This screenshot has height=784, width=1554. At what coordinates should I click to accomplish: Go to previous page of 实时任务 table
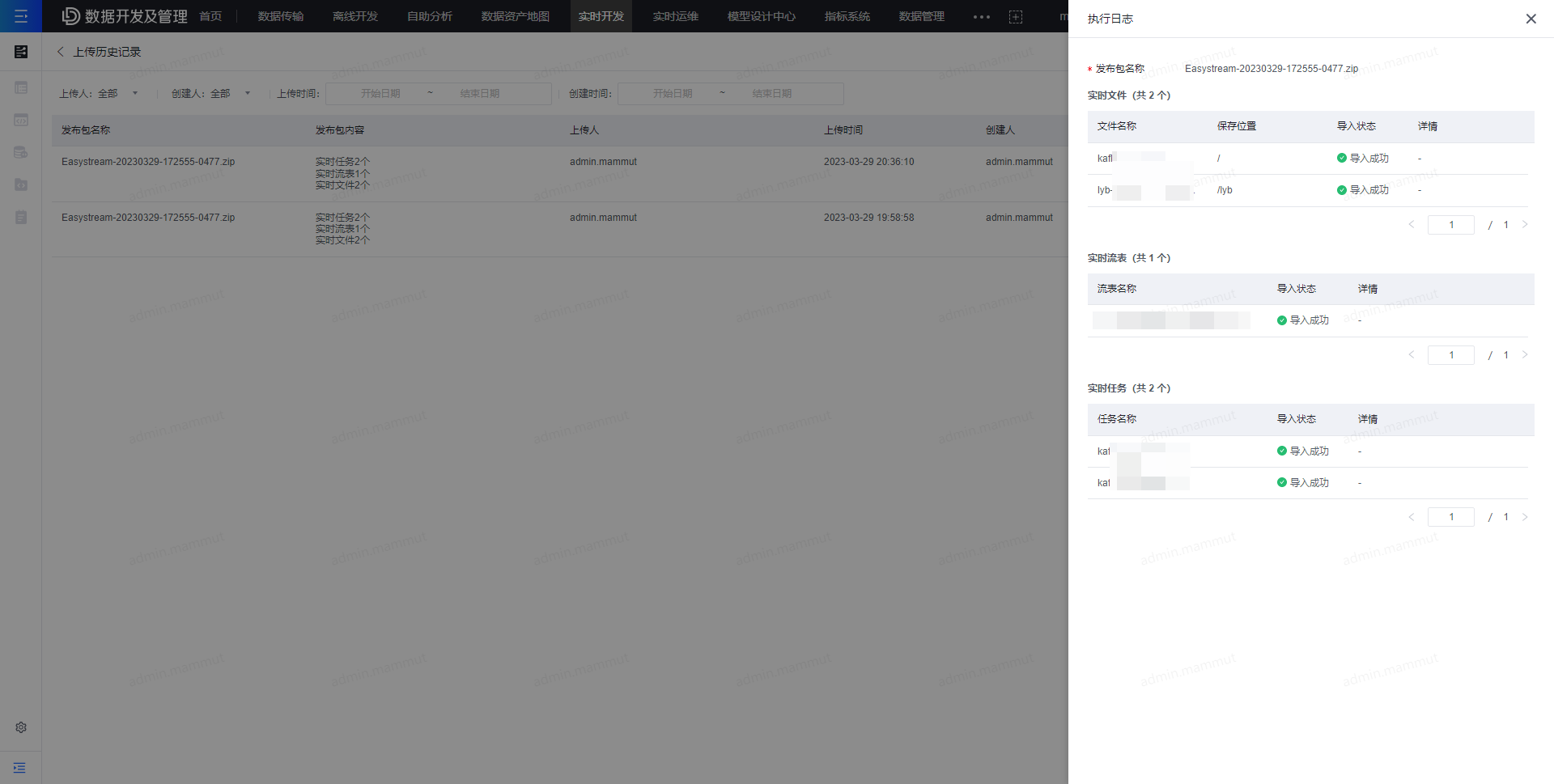(1412, 517)
